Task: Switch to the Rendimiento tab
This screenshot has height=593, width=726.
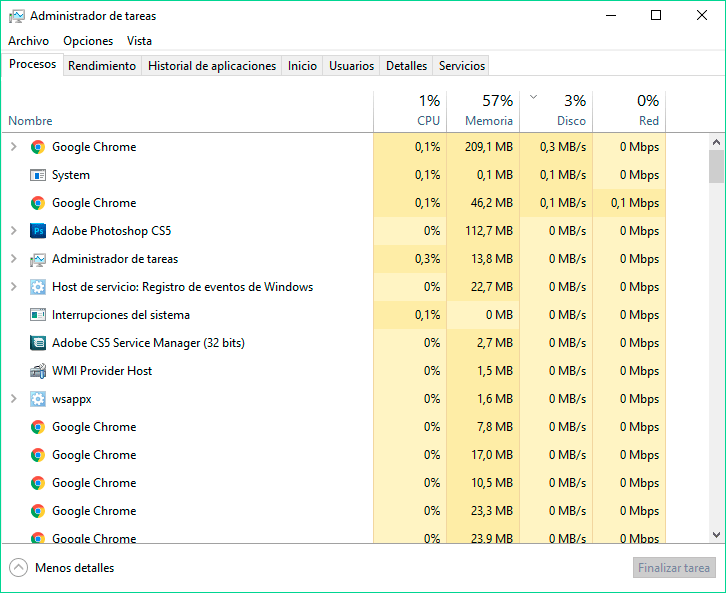Action: [x=102, y=66]
